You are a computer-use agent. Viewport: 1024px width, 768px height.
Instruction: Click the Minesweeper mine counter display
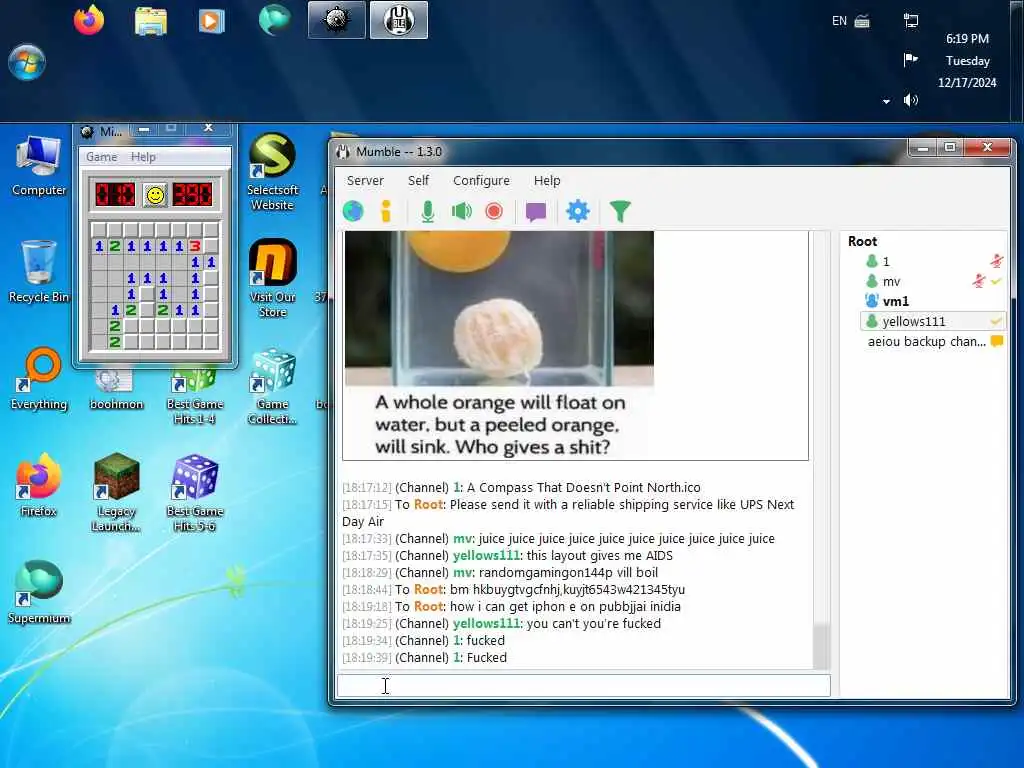point(115,195)
